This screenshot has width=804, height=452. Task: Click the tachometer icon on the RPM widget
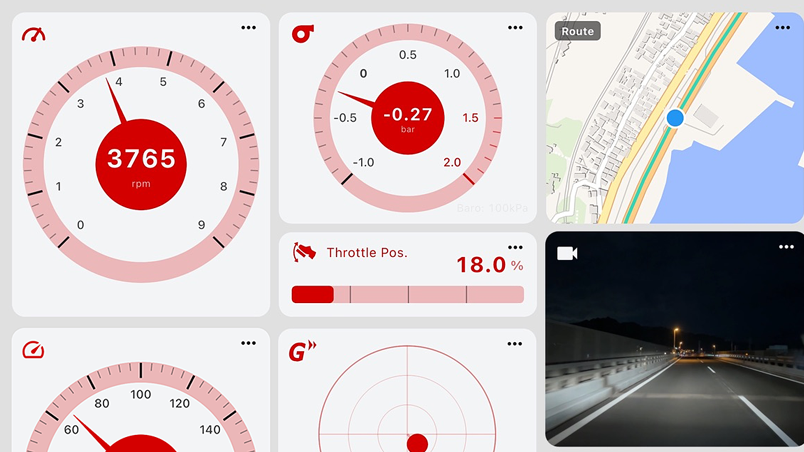tap(33, 34)
